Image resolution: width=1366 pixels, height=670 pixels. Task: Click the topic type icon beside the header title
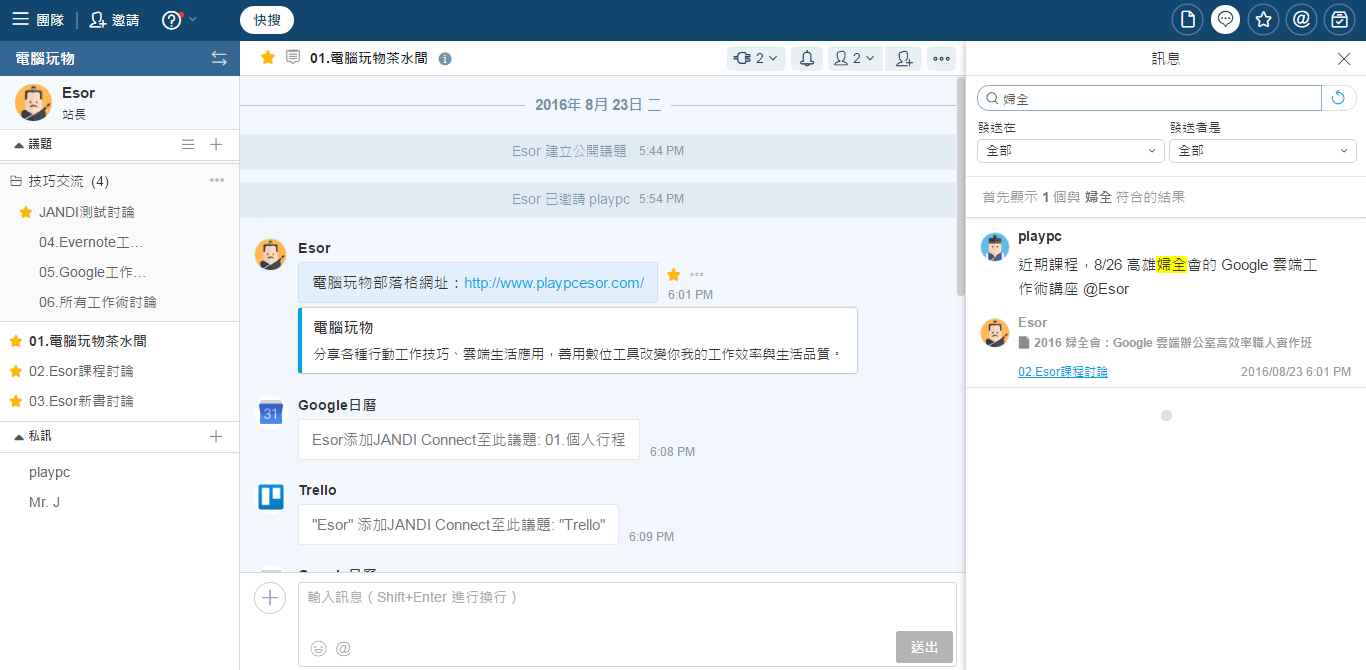[293, 58]
